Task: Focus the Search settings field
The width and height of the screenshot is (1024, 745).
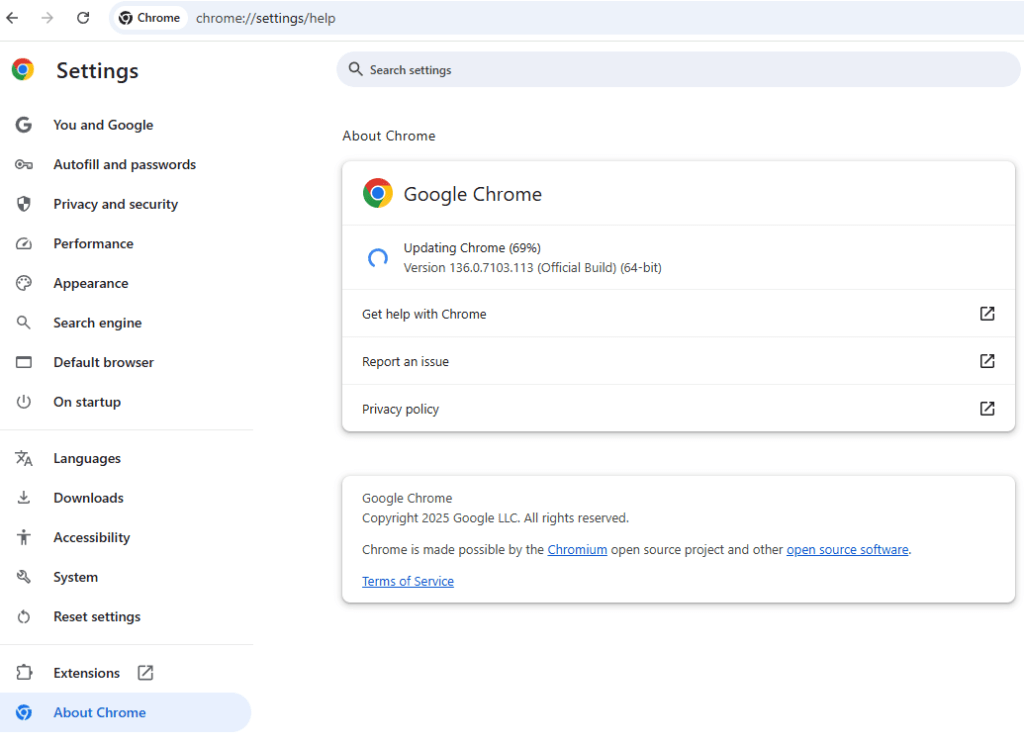Action: click(678, 69)
